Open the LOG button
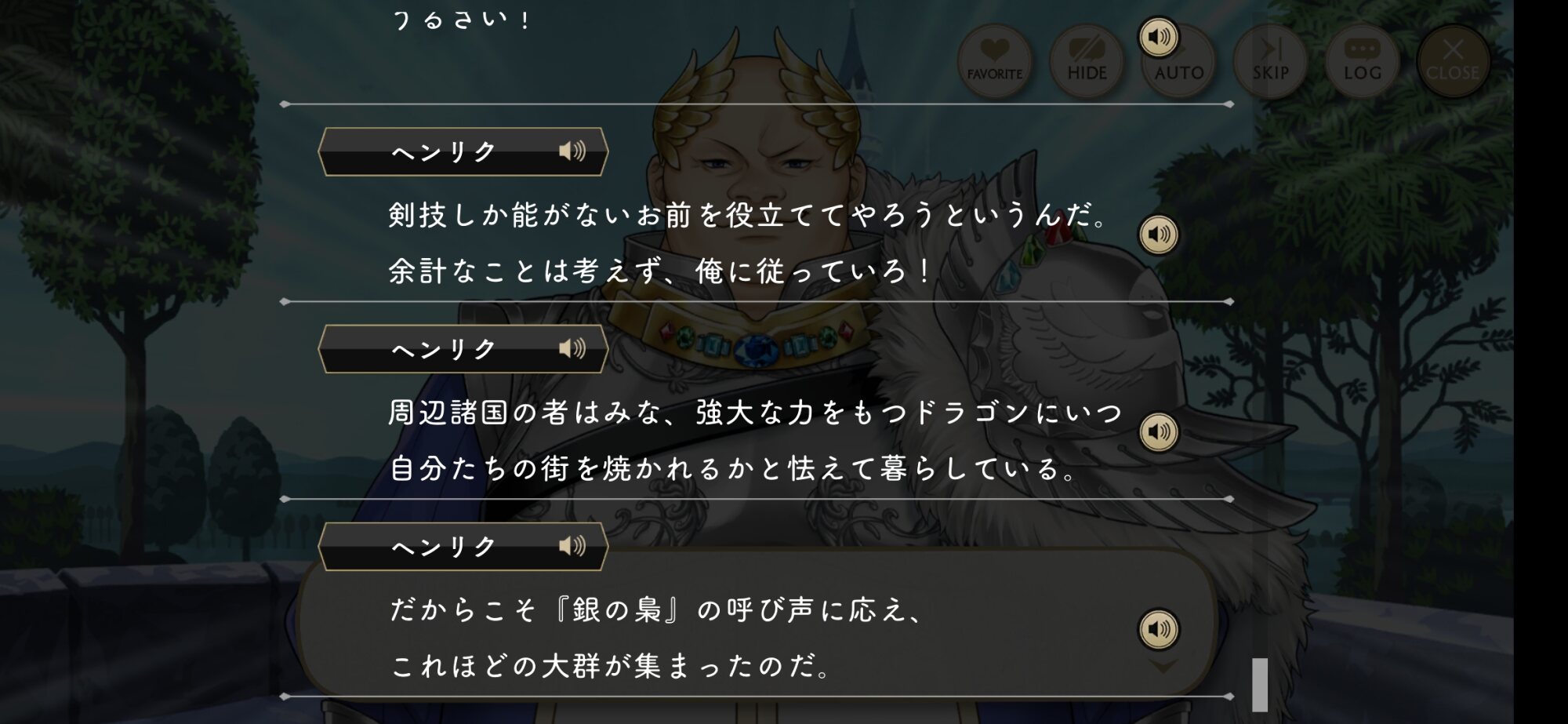The image size is (1568, 724). click(1362, 61)
